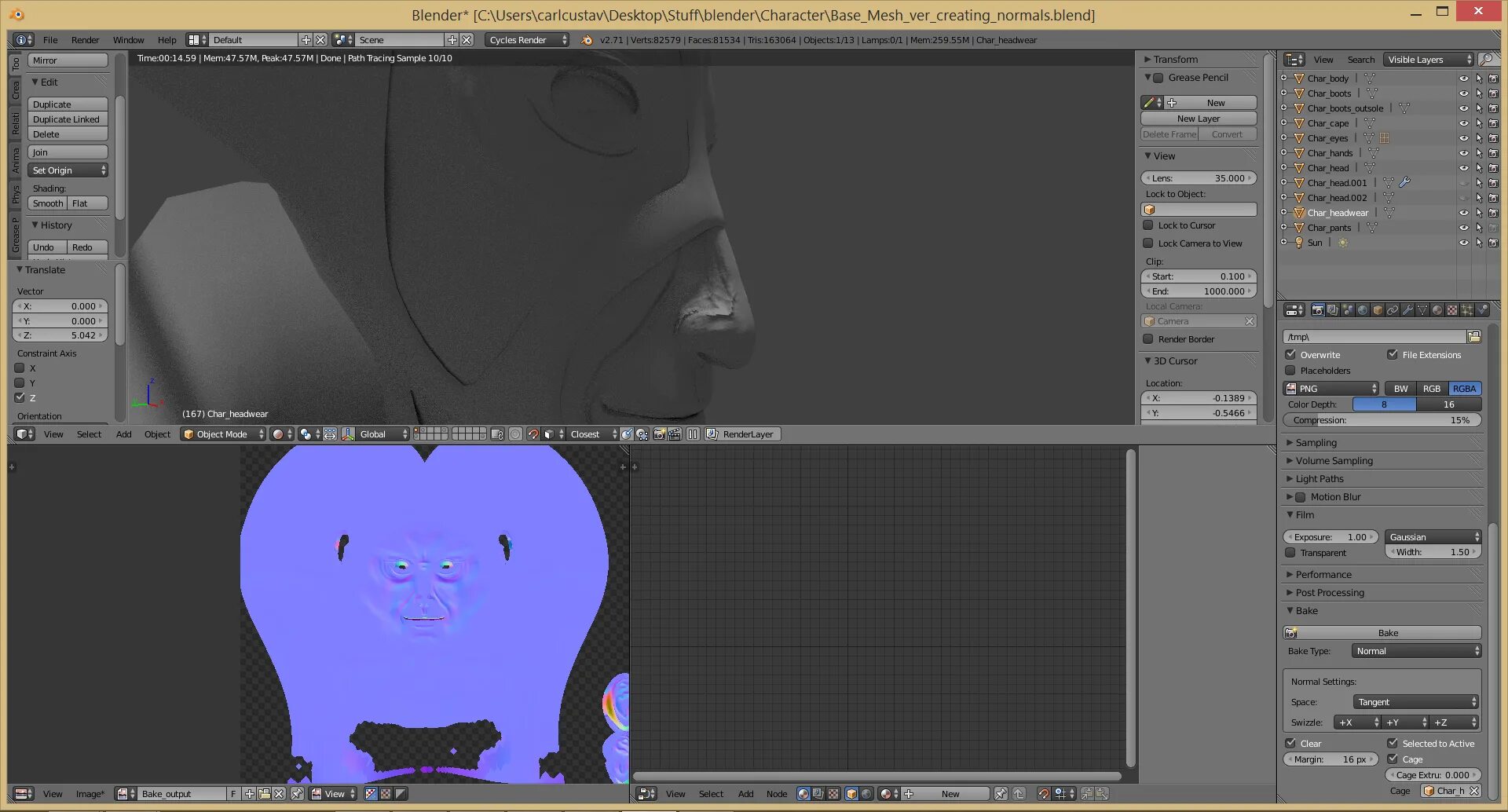
Task: Expand the Sampling panel
Action: [x=1316, y=443]
